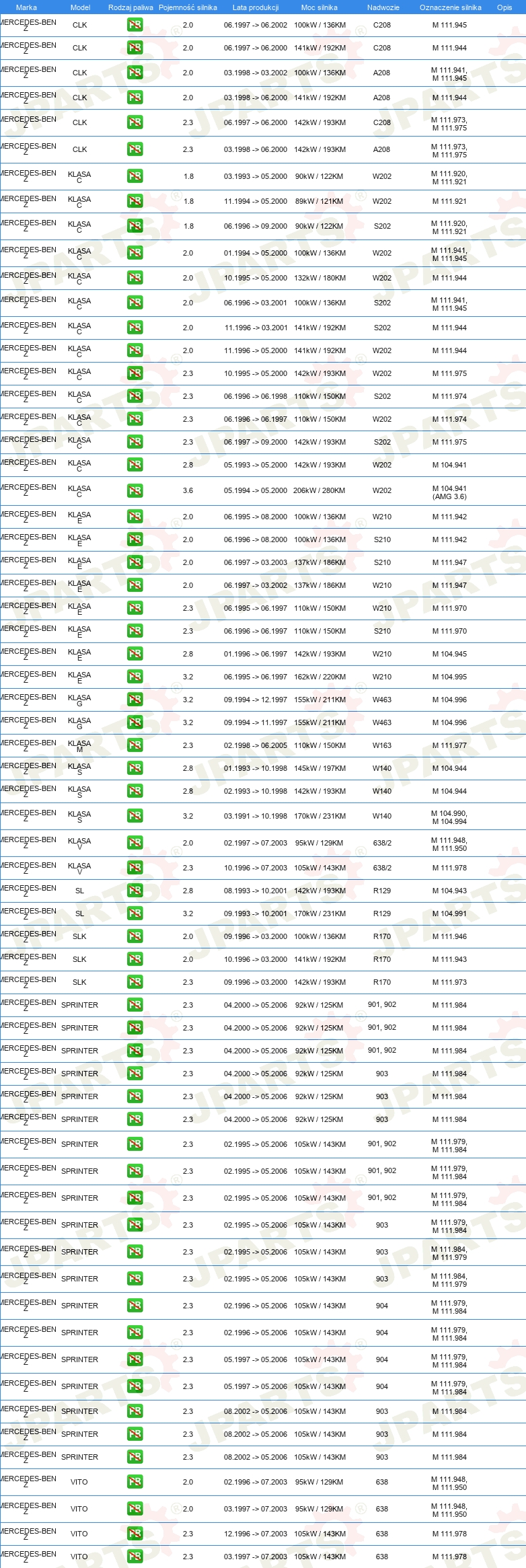Click PB fuel icon in CLK 2.3 A208 row
The image size is (526, 1568).
pos(135,149)
